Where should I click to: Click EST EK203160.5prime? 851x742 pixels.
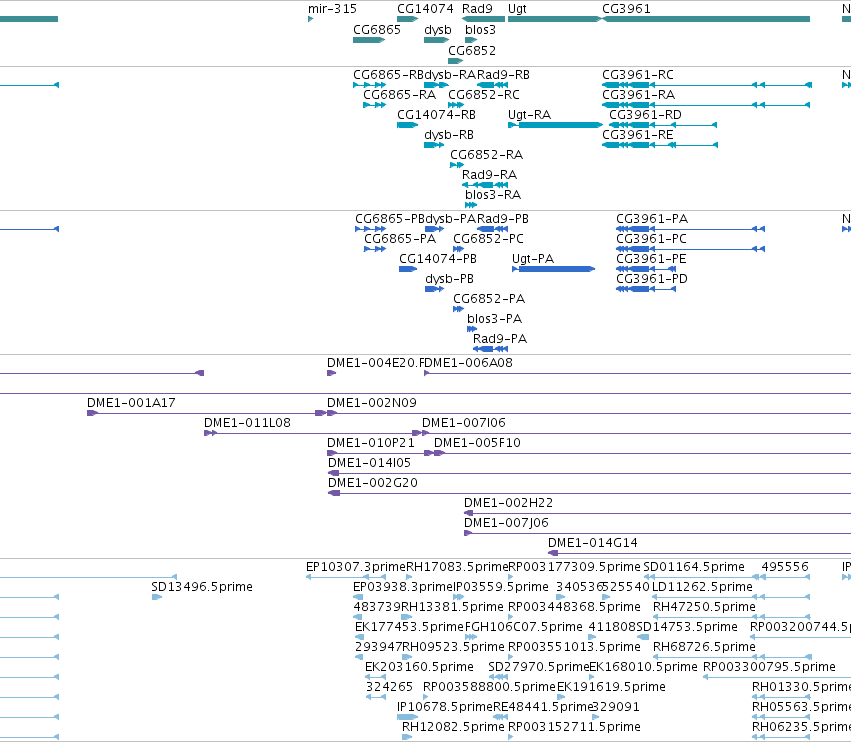(419, 667)
